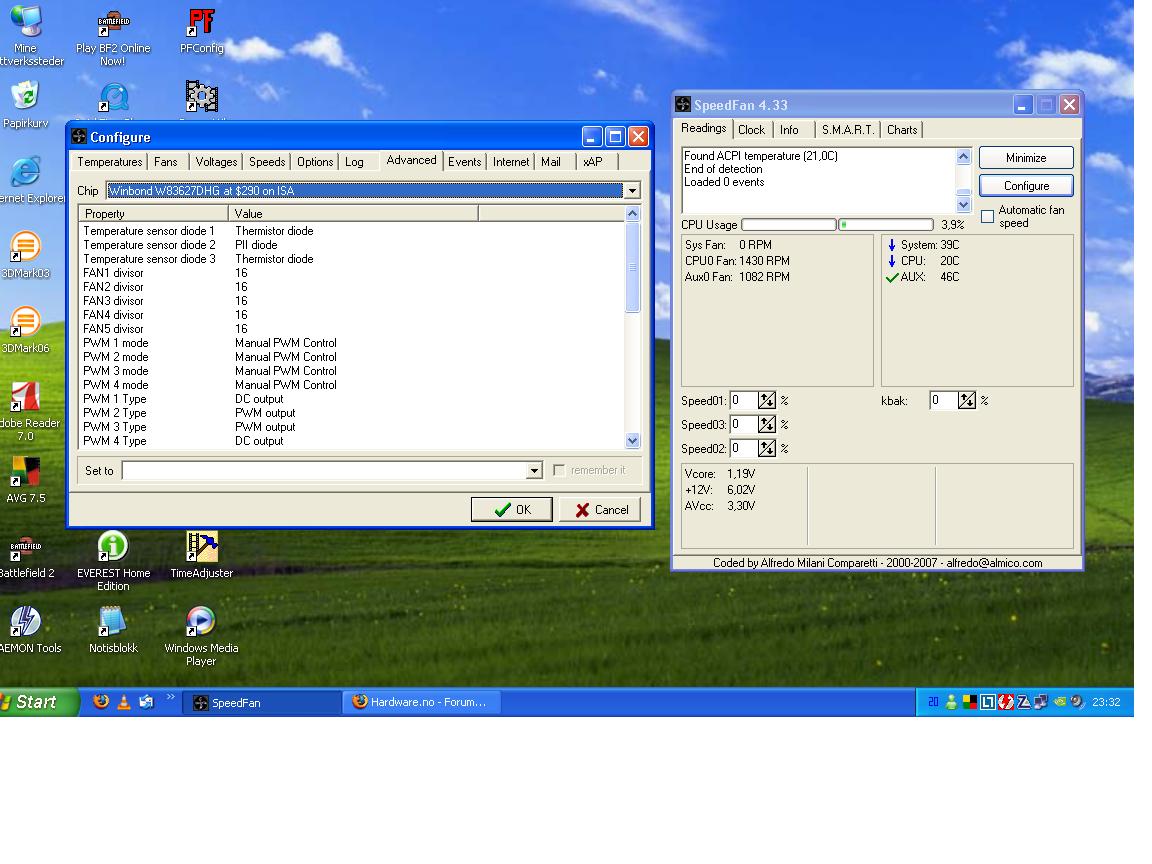
Task: Open the PFConfig desktop shortcut
Action: [x=202, y=31]
